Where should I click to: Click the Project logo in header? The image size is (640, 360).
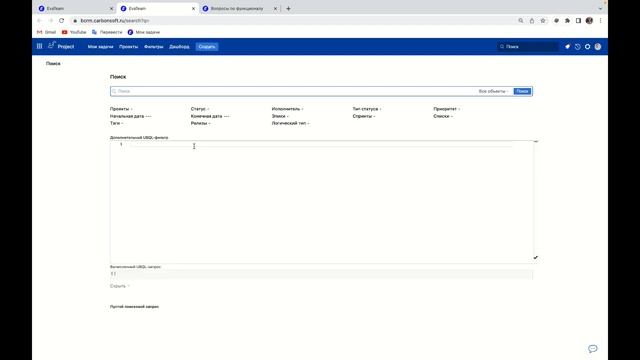coord(61,46)
